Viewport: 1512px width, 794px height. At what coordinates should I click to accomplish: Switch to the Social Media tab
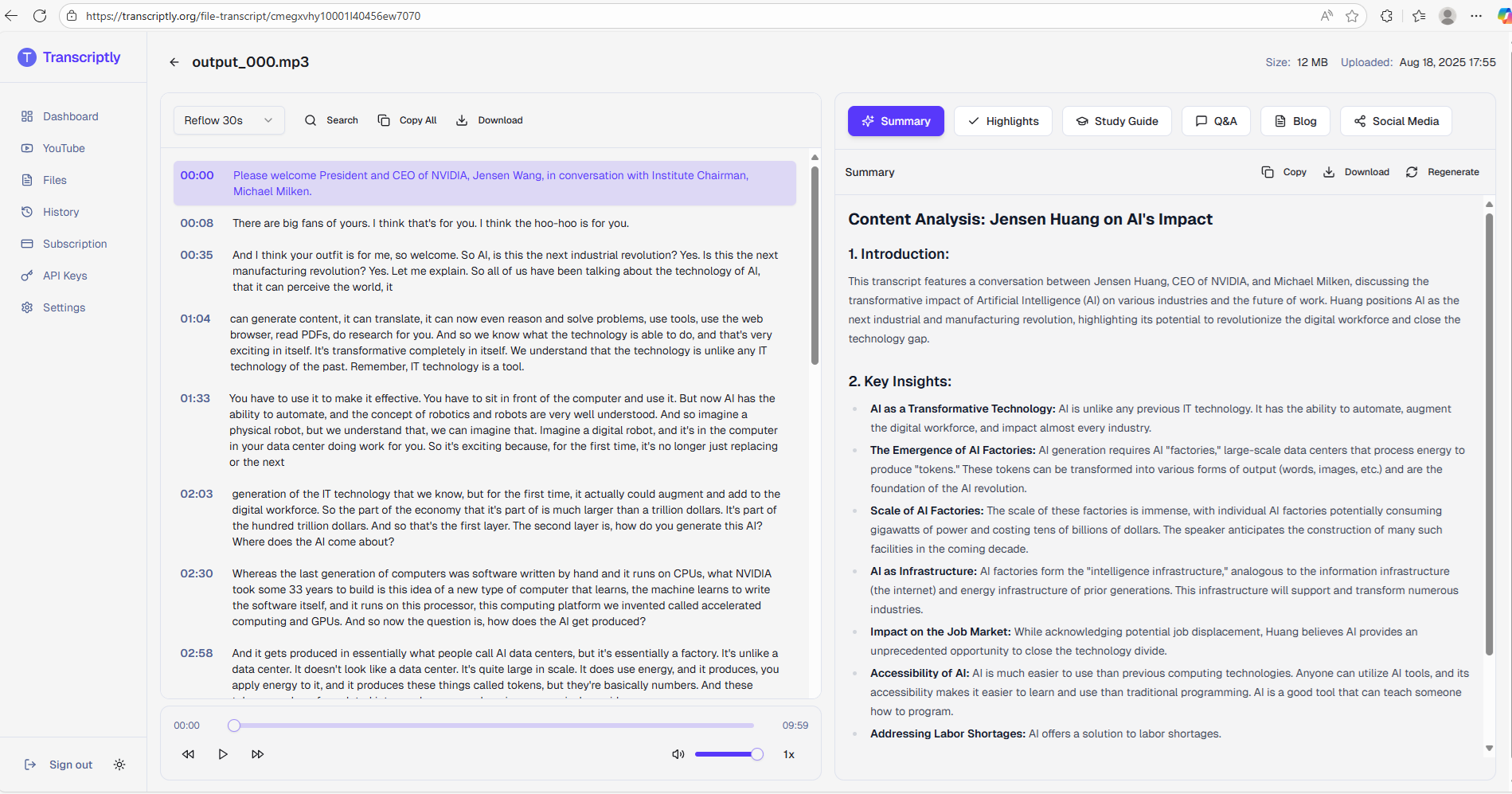(1397, 121)
